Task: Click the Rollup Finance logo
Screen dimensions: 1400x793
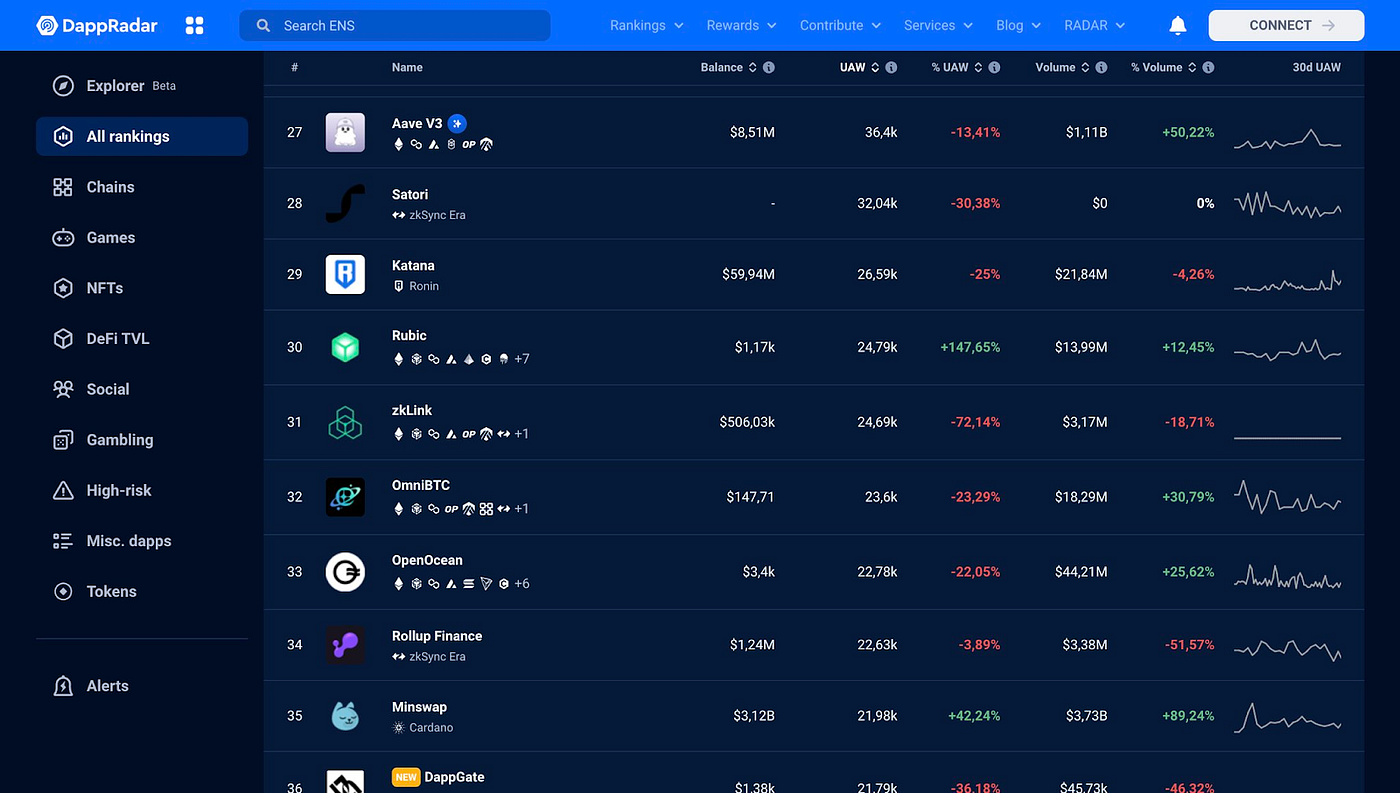Action: pos(345,645)
